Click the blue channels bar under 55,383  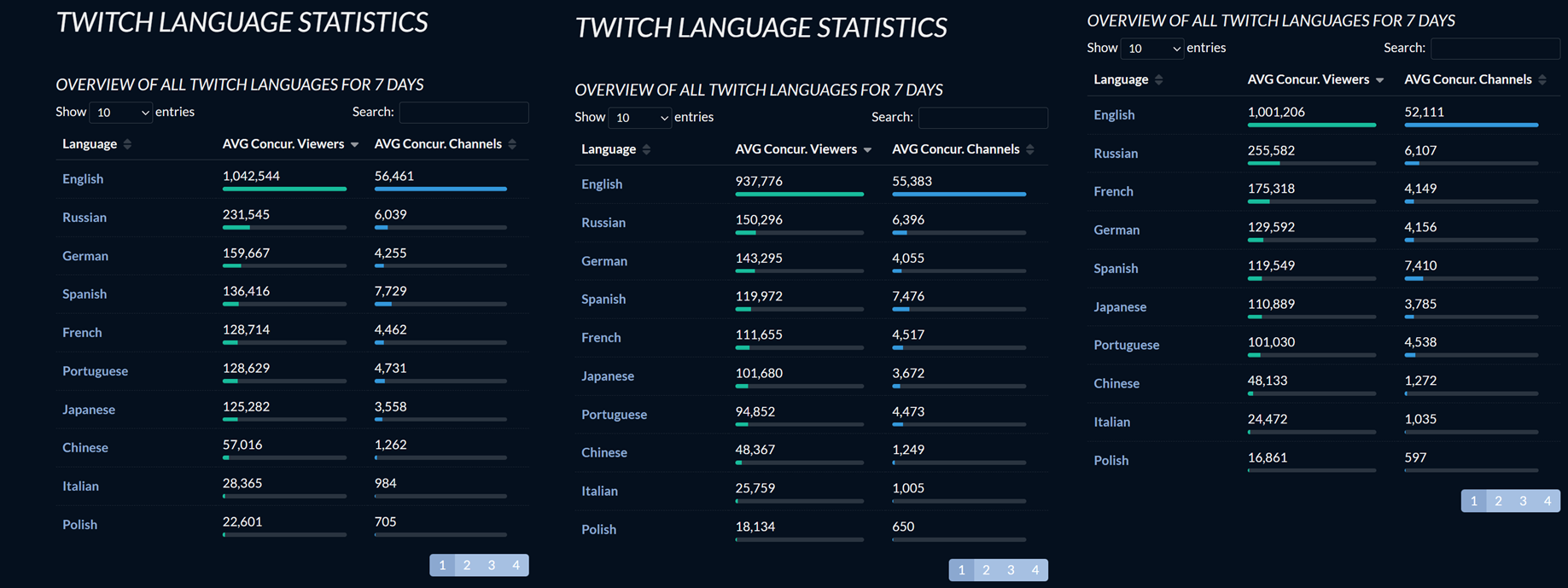[959, 194]
